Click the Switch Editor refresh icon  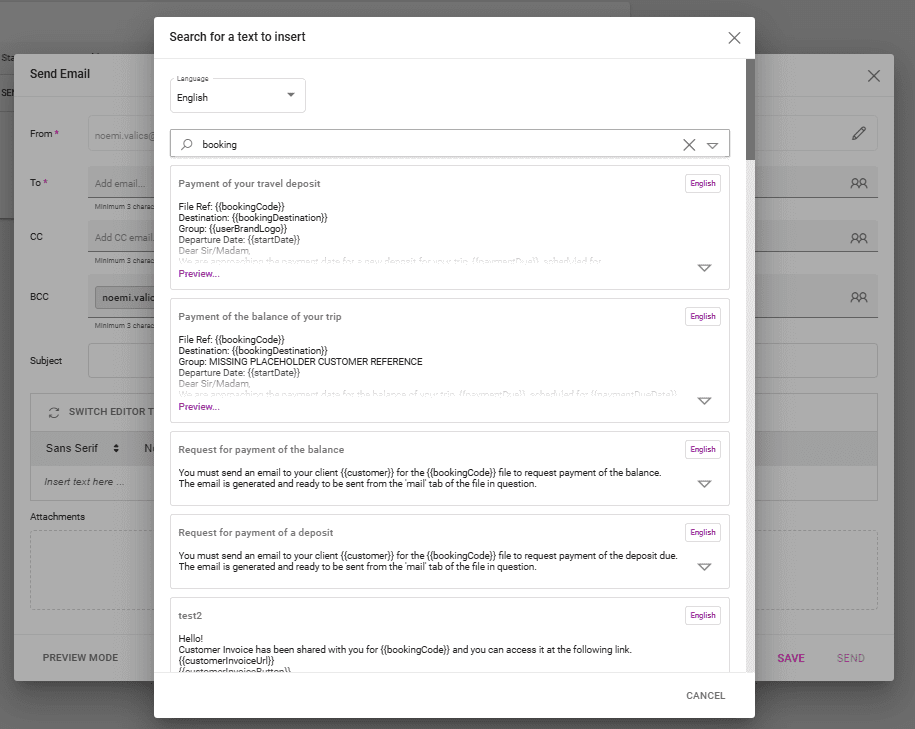(53, 412)
